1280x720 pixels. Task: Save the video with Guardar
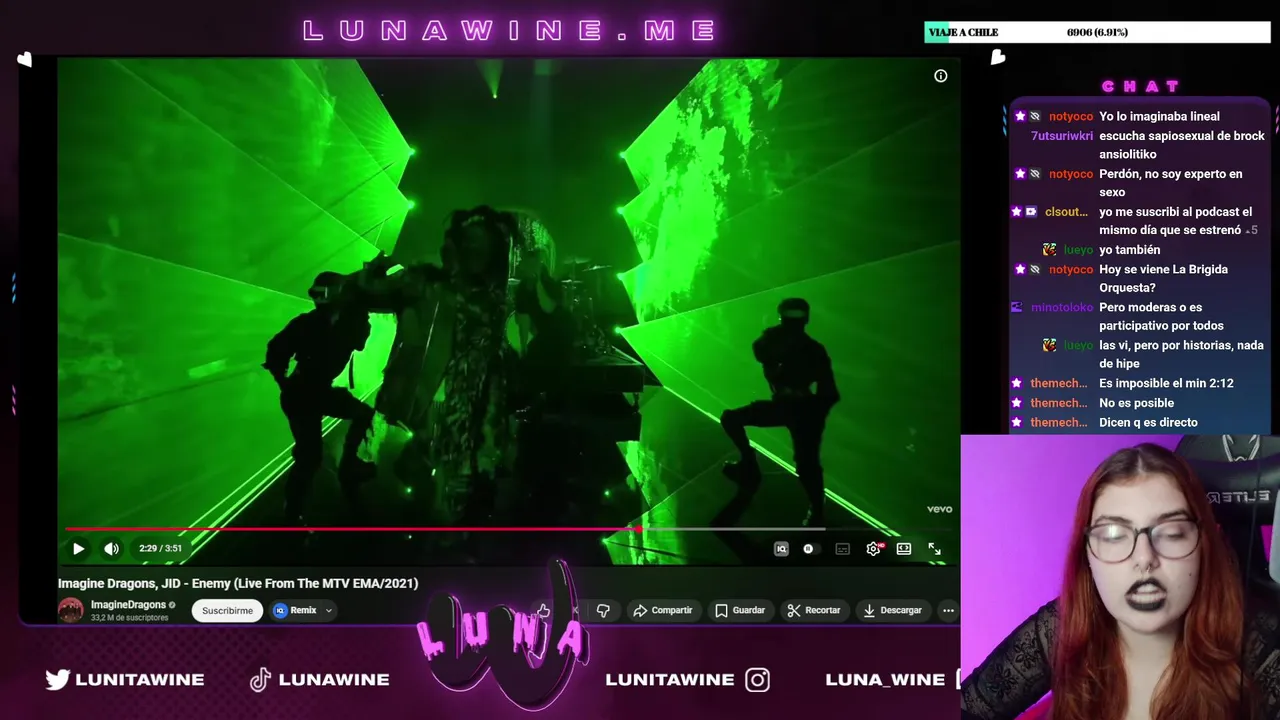[x=740, y=610]
